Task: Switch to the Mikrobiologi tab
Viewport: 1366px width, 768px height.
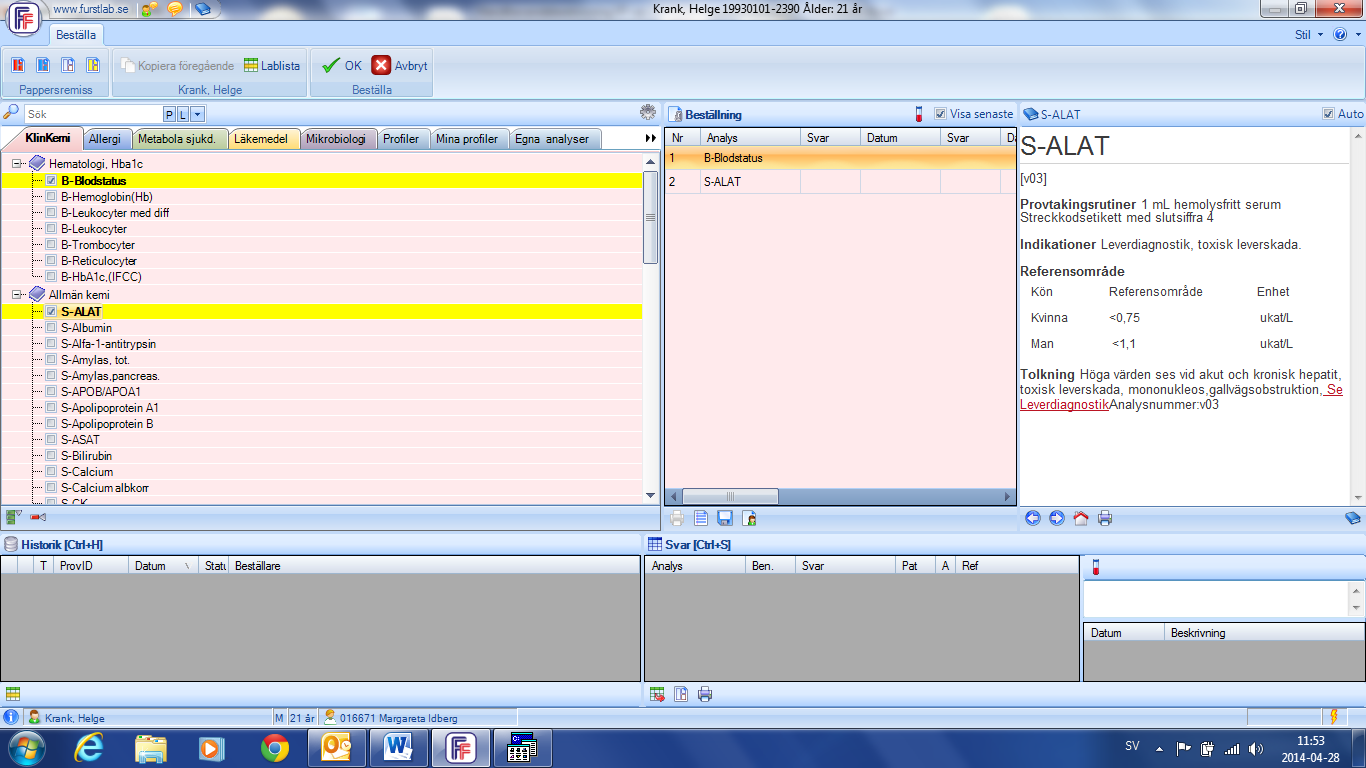Action: (338, 139)
